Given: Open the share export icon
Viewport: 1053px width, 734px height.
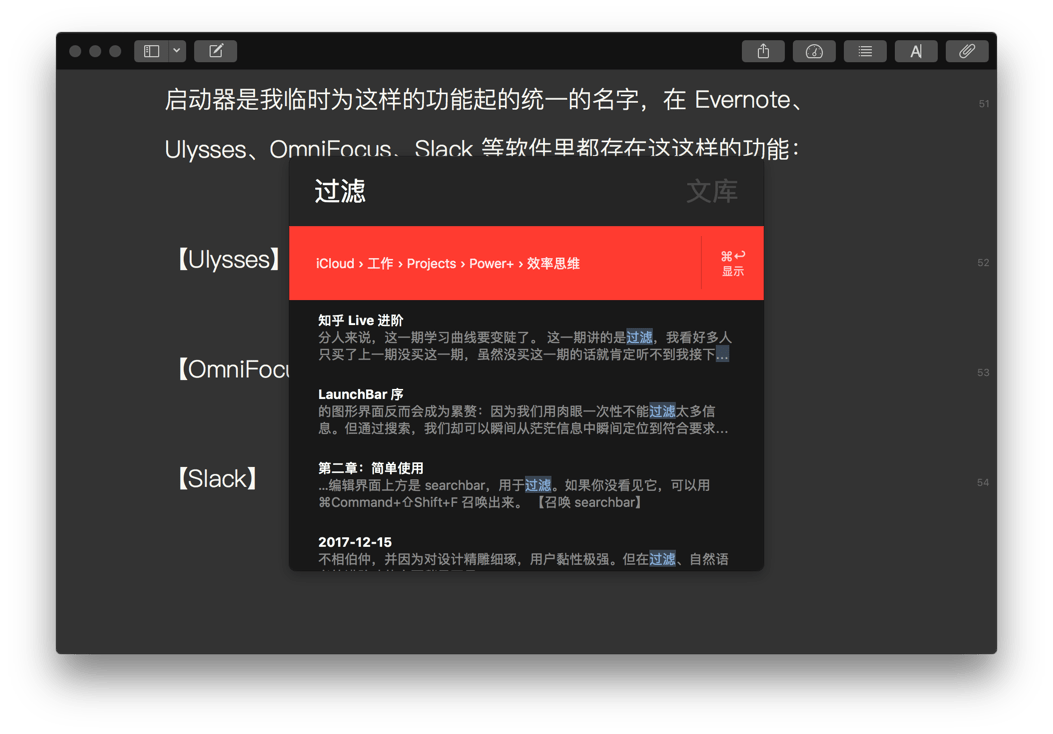Looking at the screenshot, I should [763, 51].
